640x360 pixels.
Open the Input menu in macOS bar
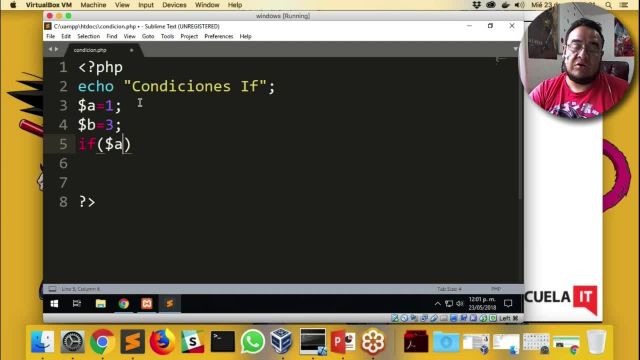tap(146, 5)
